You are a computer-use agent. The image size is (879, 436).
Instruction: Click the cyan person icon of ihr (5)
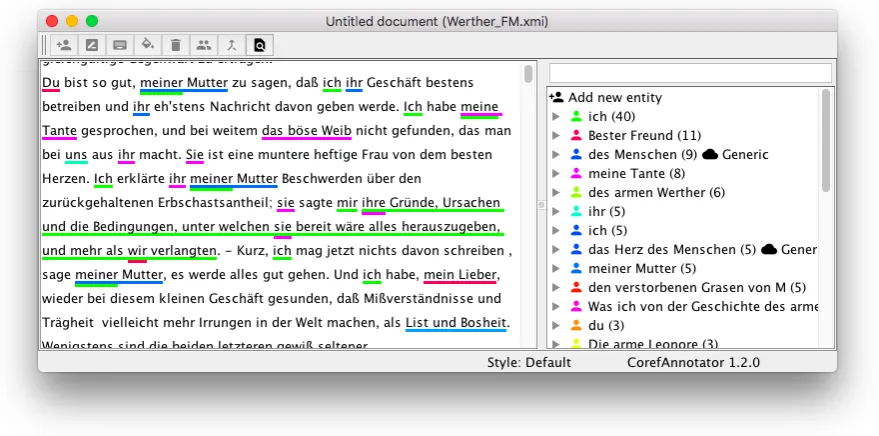click(576, 212)
